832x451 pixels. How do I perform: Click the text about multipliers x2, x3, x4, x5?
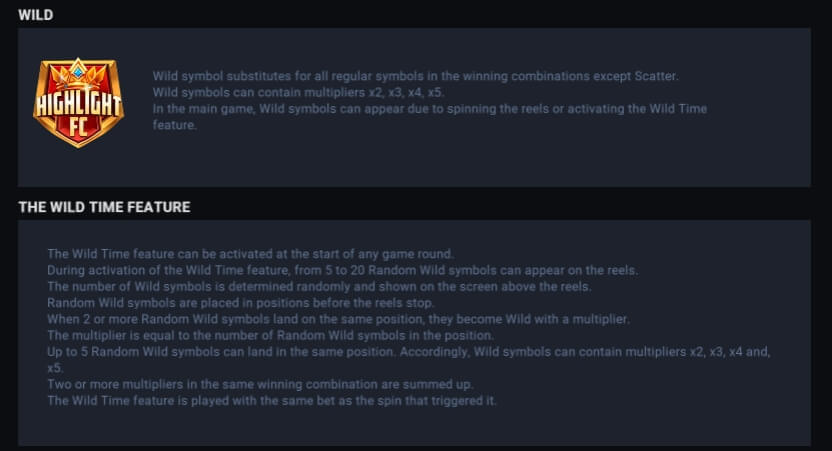[x=298, y=92]
